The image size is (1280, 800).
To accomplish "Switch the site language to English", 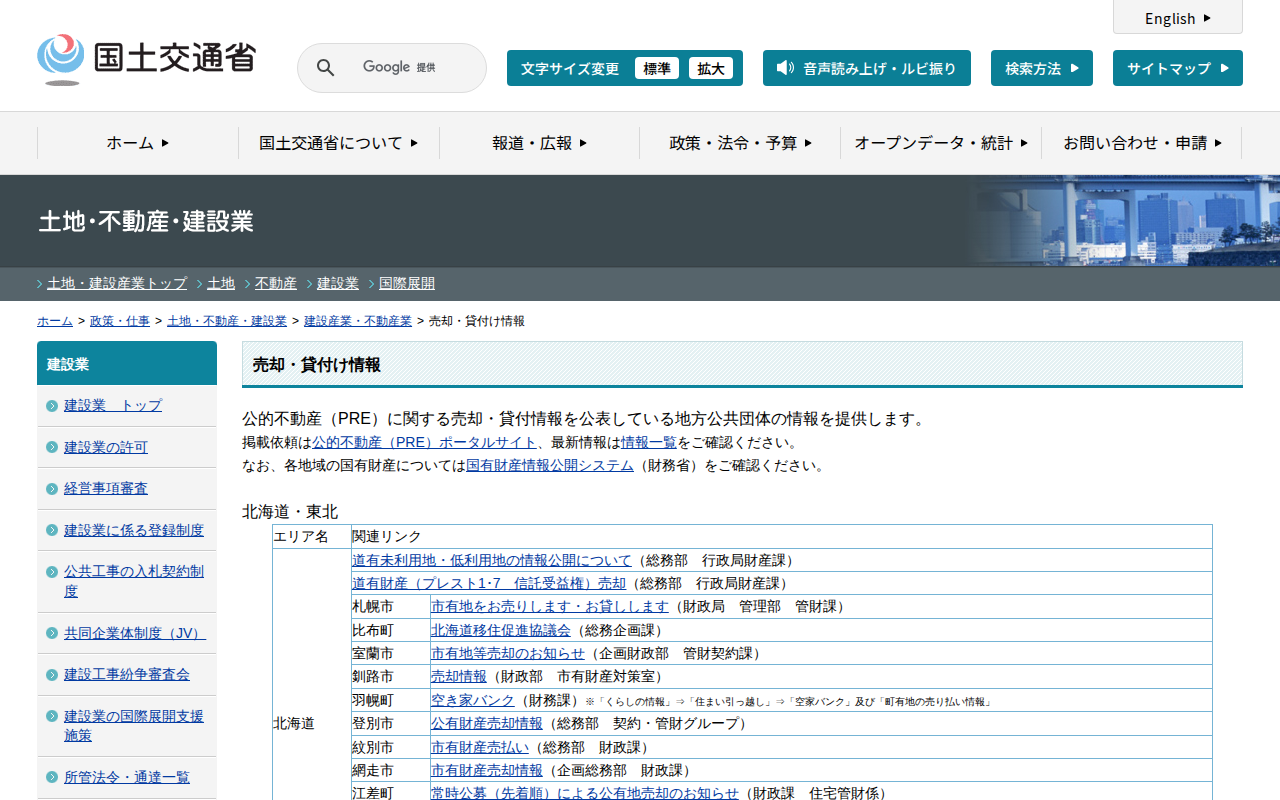I will (x=1177, y=18).
